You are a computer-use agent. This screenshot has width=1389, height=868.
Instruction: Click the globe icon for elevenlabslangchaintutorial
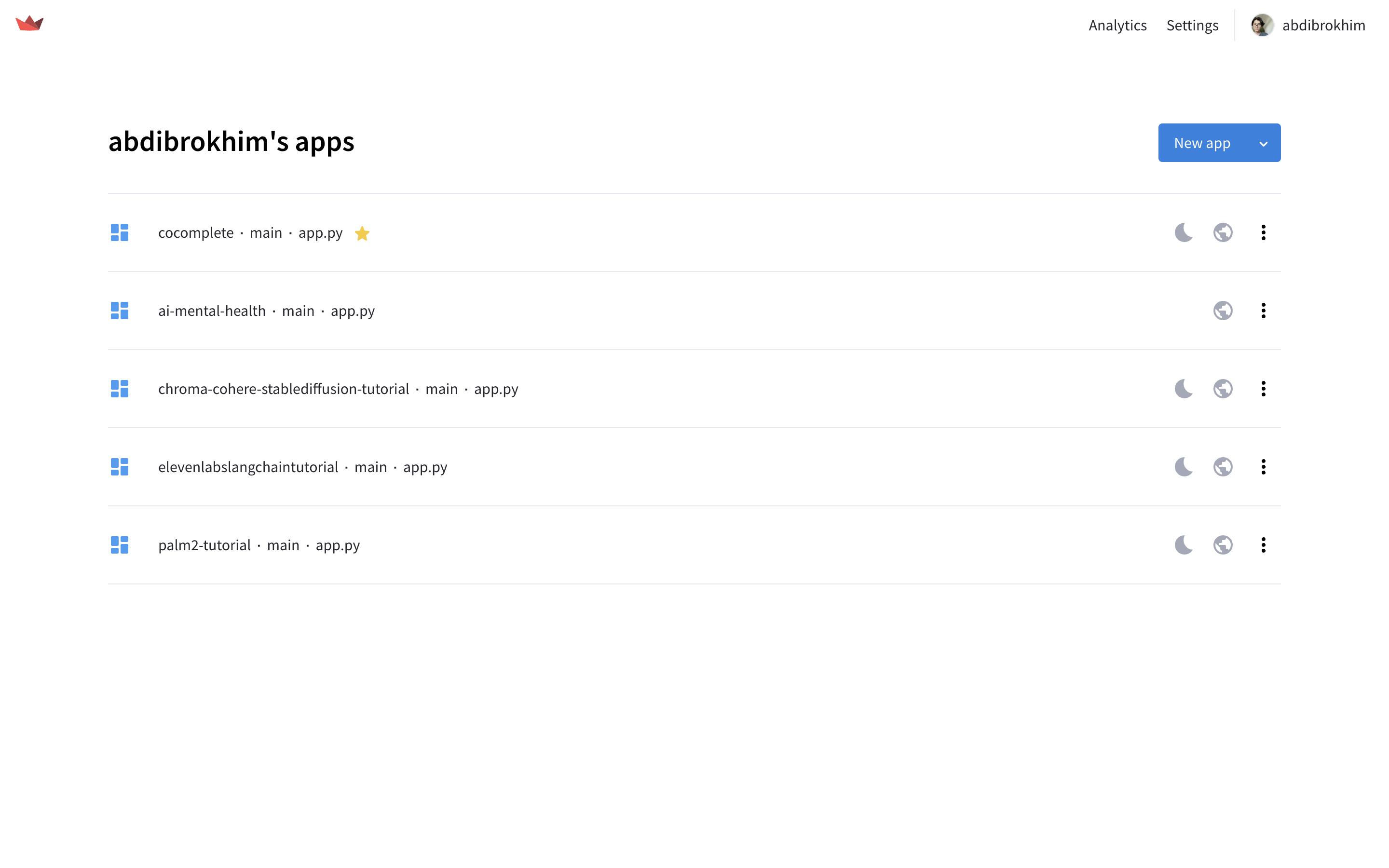click(x=1223, y=467)
